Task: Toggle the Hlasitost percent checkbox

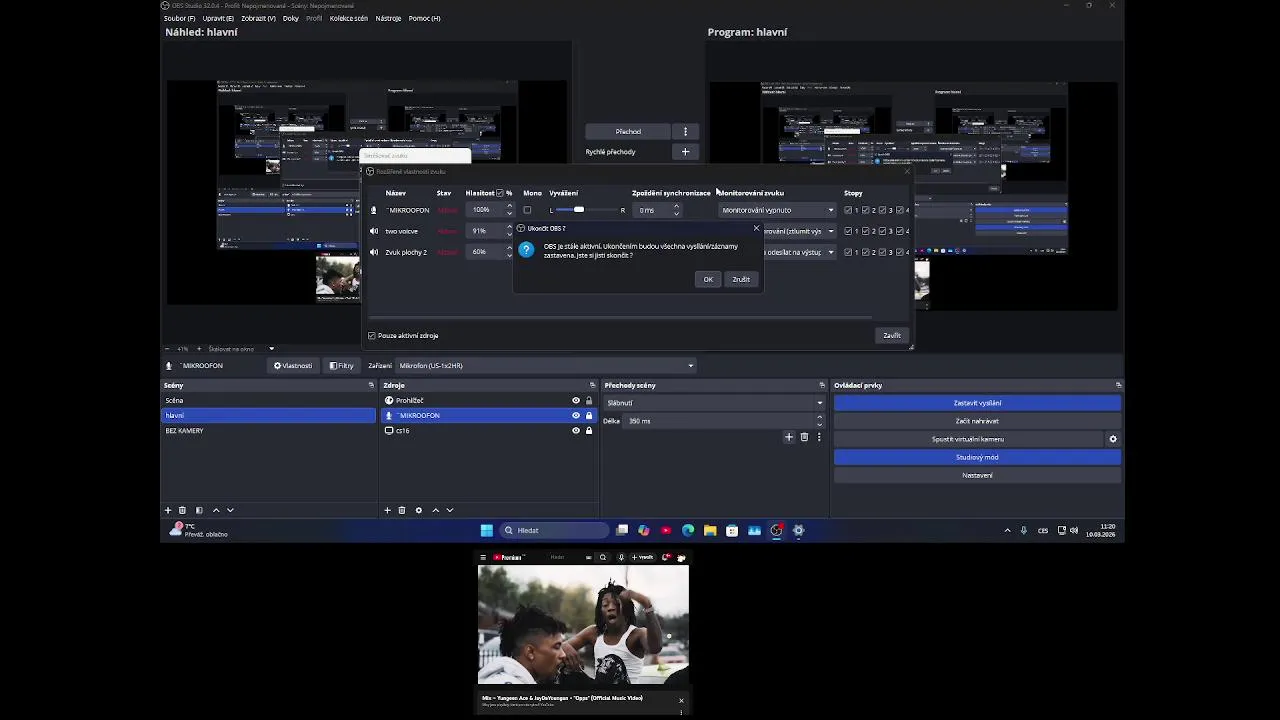Action: [x=500, y=193]
